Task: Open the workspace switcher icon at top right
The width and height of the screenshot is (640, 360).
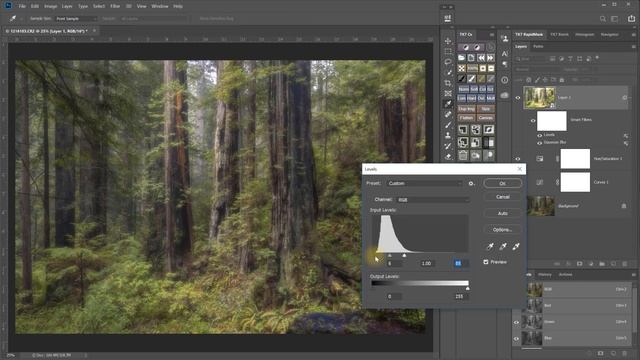Action: tap(615, 19)
